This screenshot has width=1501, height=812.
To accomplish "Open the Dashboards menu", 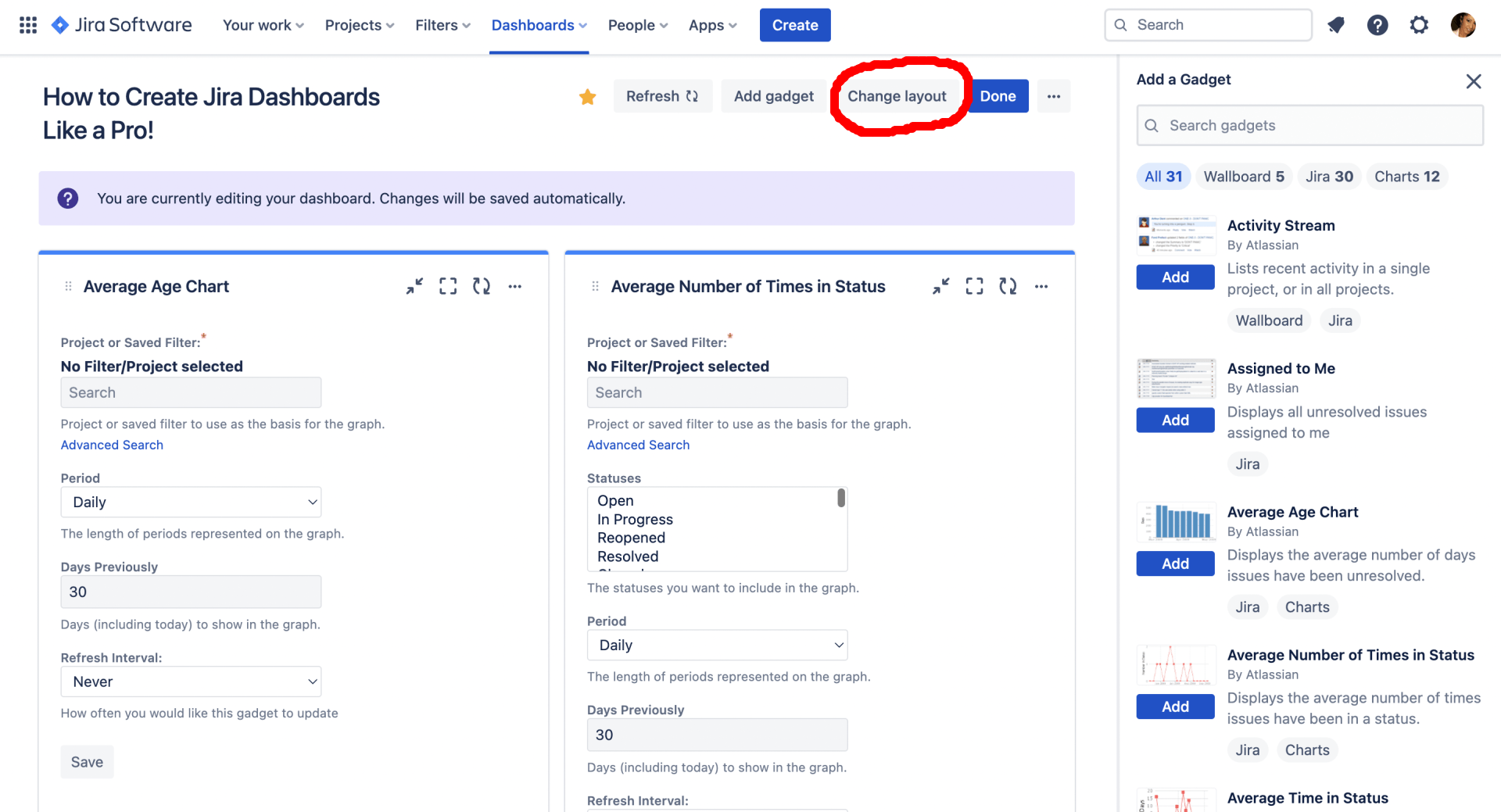I will tap(539, 25).
